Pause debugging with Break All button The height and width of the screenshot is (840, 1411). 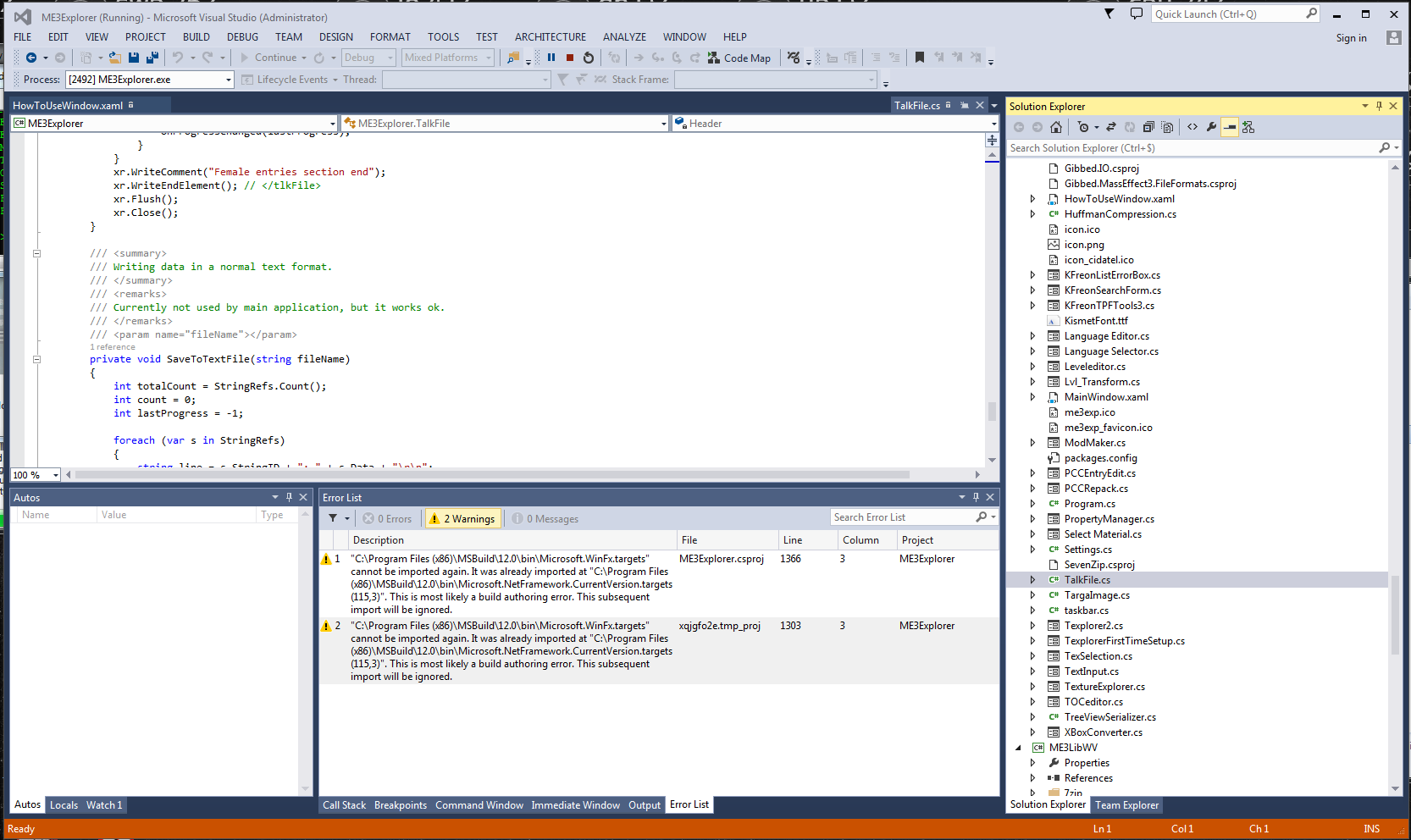click(551, 58)
